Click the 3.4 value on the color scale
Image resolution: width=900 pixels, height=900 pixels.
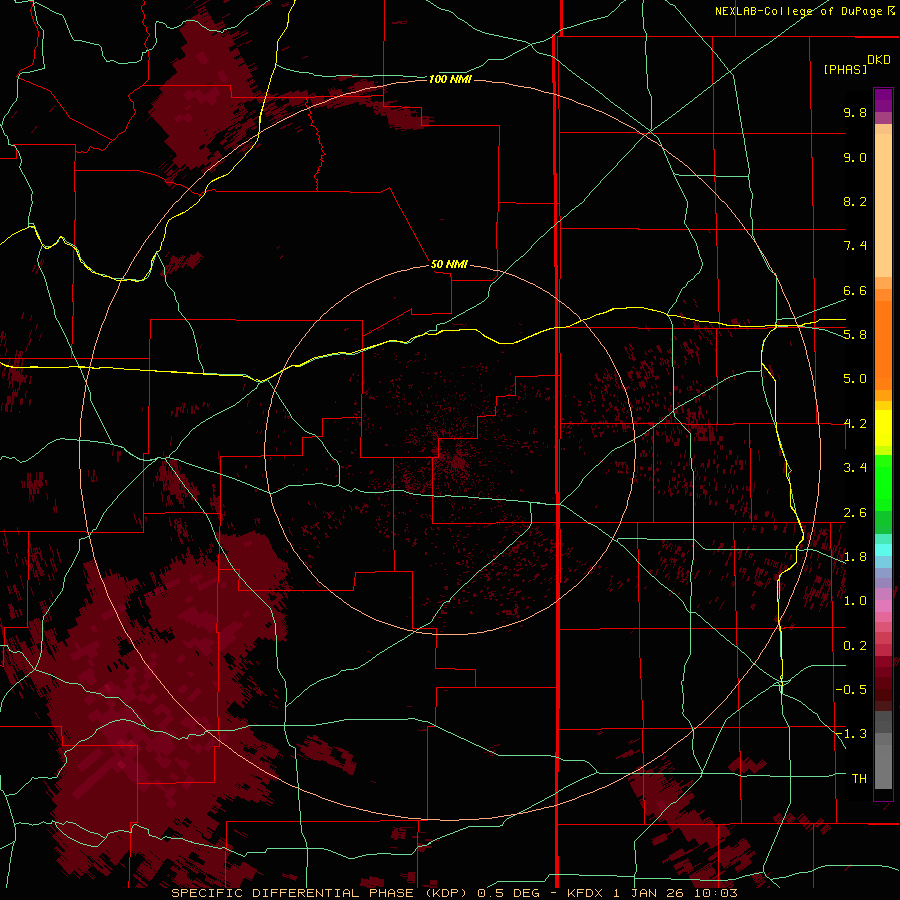[855, 468]
